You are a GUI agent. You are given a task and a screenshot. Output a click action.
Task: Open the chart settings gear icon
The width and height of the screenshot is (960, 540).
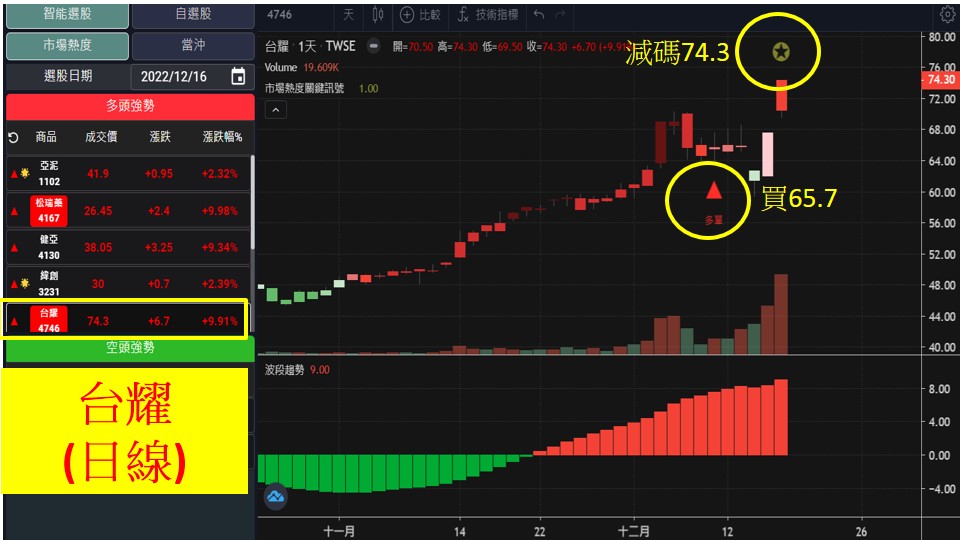pos(947,14)
